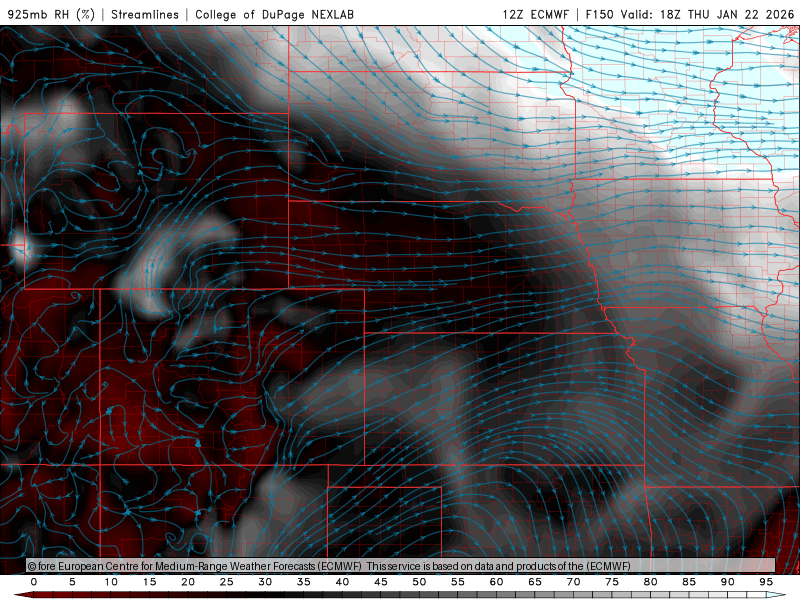The height and width of the screenshot is (600, 800).
Task: Click the "95" value on color scale
Action: click(766, 582)
